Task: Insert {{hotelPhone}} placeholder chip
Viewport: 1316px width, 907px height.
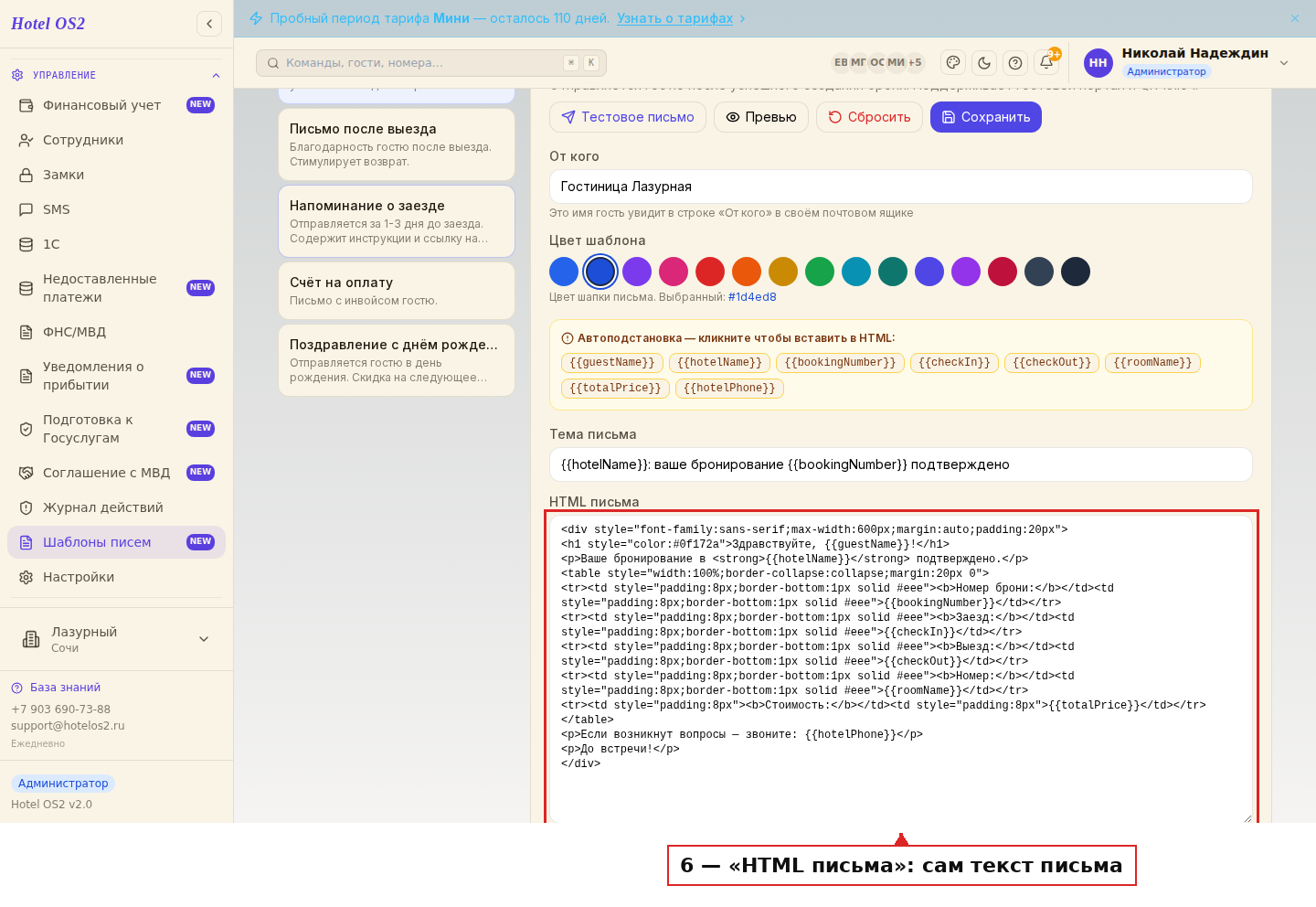Action: point(729,389)
